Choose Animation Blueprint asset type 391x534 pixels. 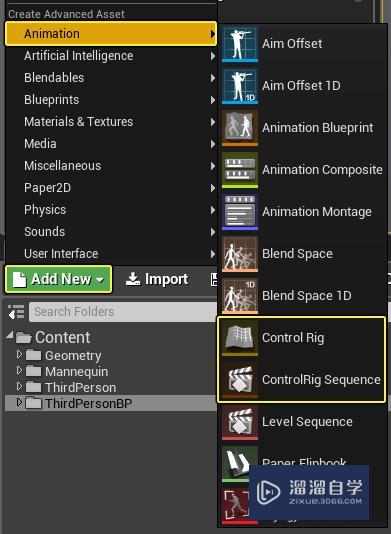tap(302, 128)
